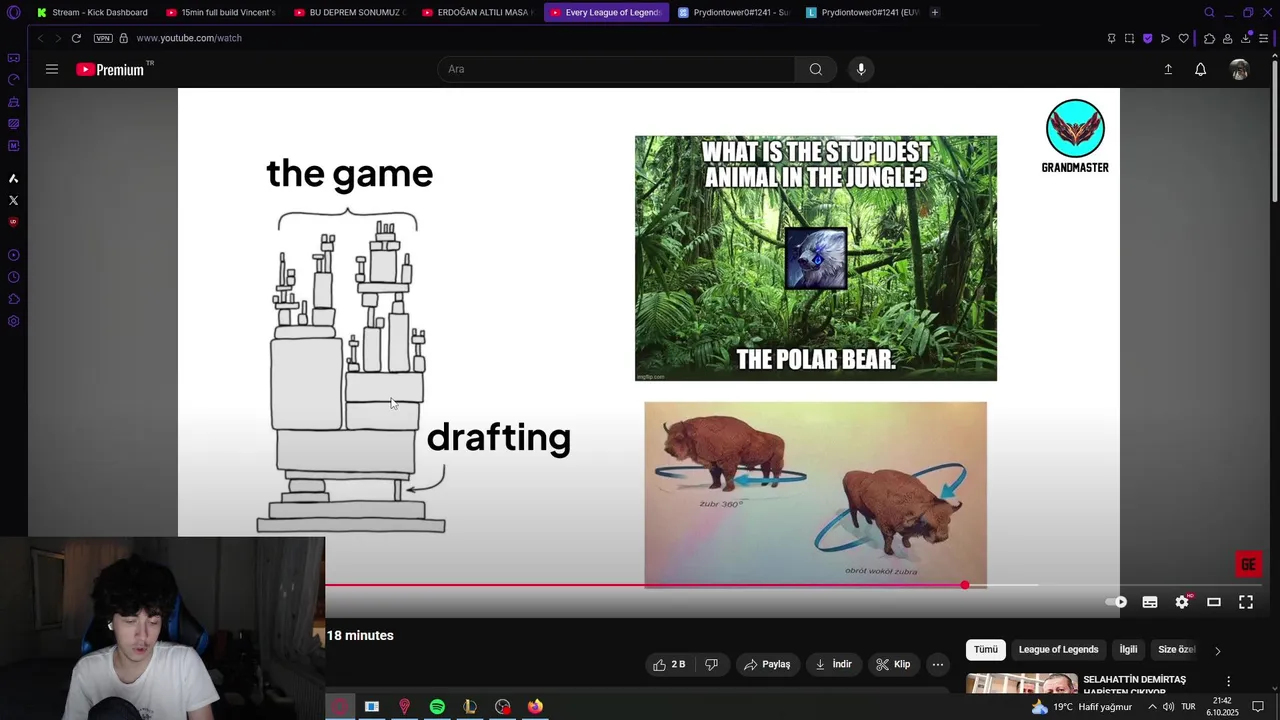Switch to BU DEPREM SONUMUZ tab

pos(349,12)
